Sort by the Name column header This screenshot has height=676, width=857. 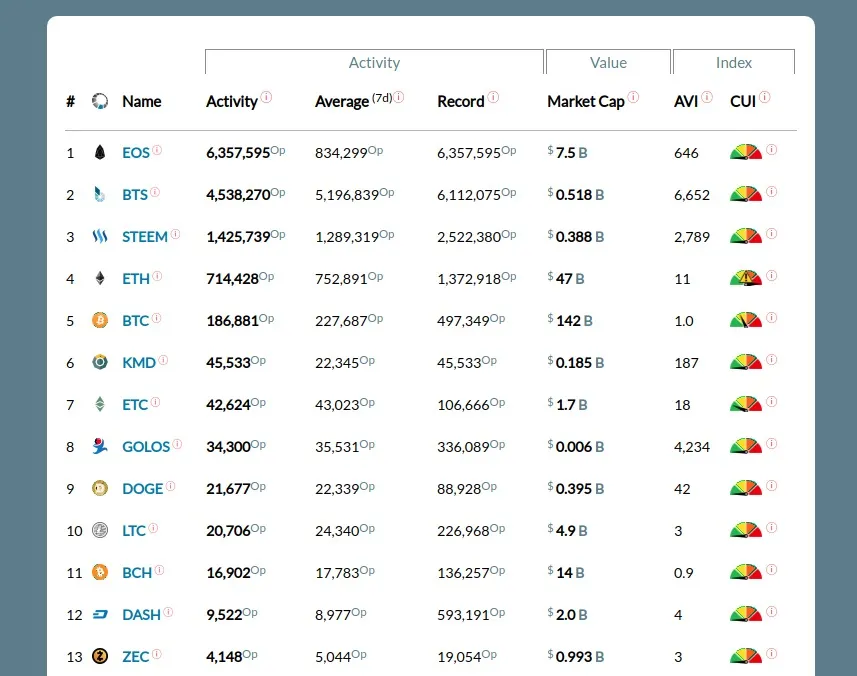[x=142, y=102]
